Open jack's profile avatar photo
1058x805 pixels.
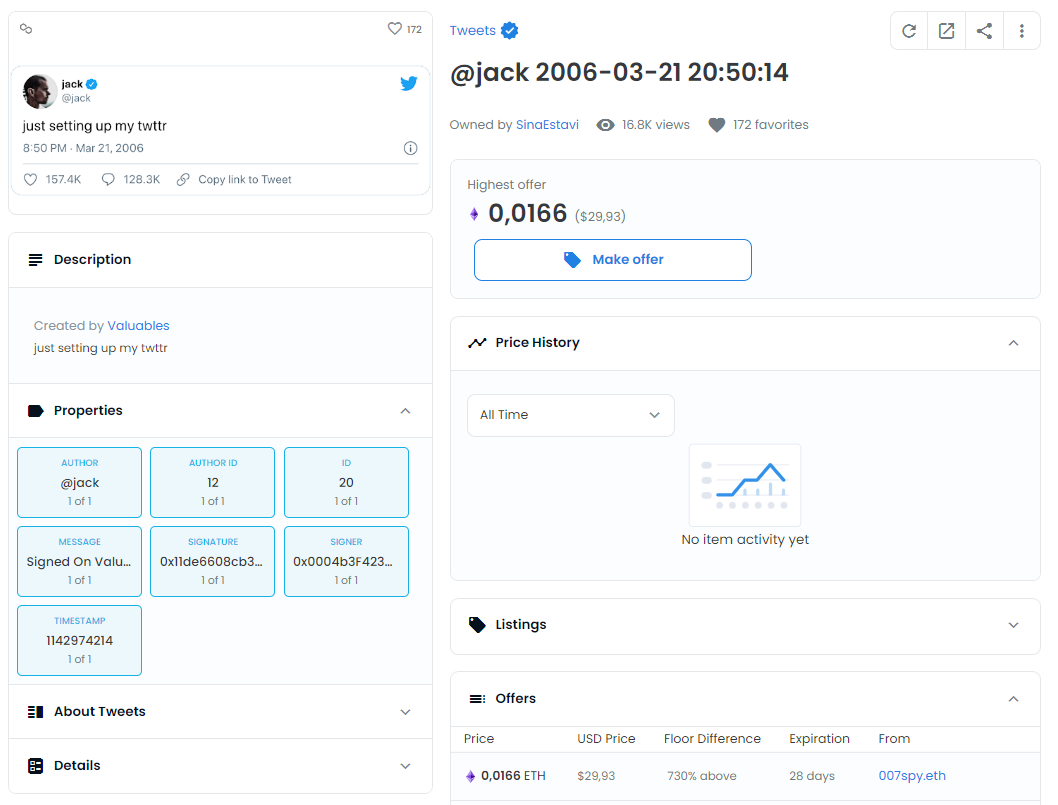[39, 91]
